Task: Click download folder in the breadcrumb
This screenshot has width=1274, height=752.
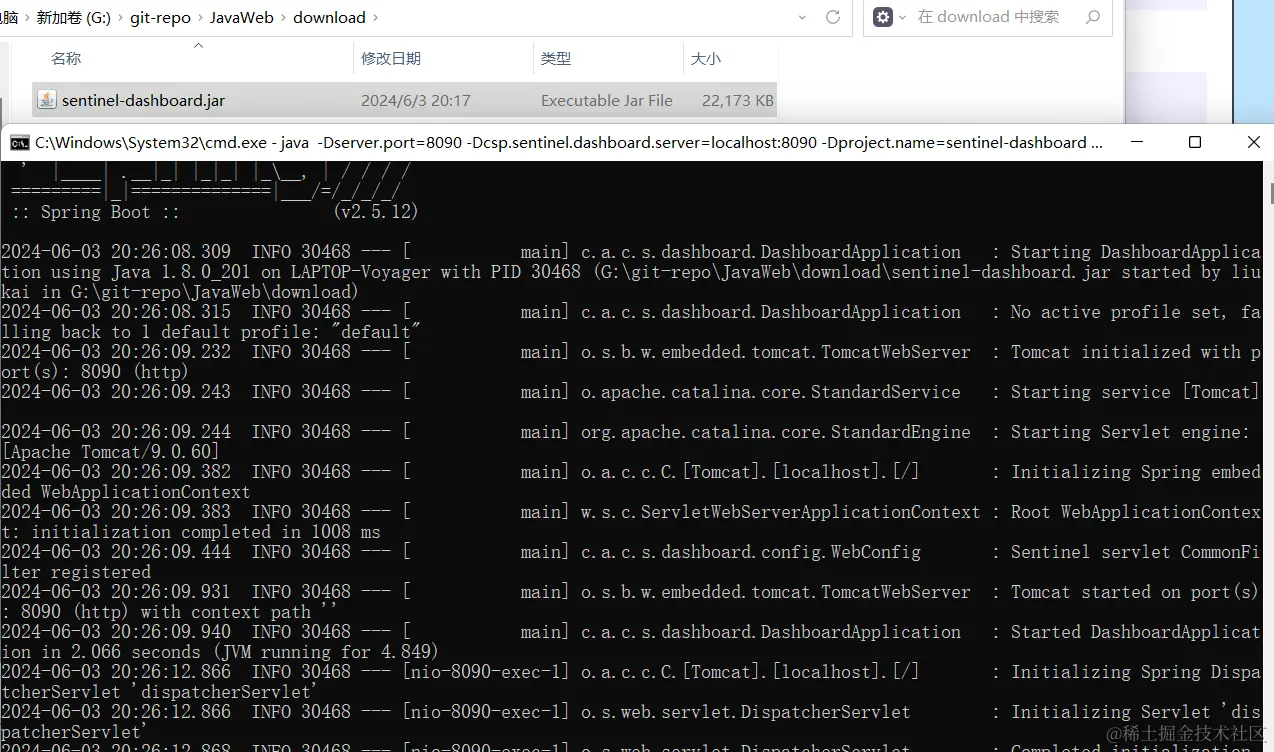Action: [x=329, y=18]
